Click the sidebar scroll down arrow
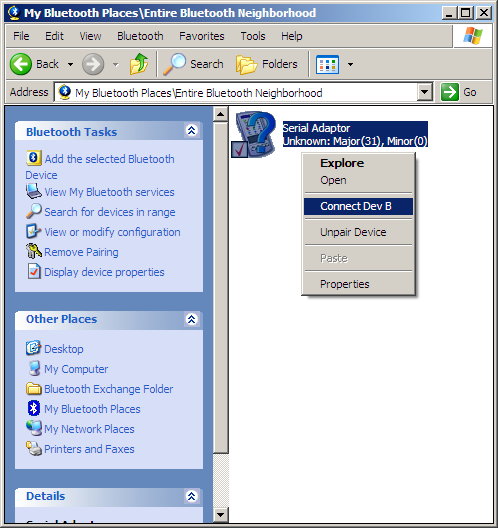Screen dimensions: 498x528 click(220, 514)
